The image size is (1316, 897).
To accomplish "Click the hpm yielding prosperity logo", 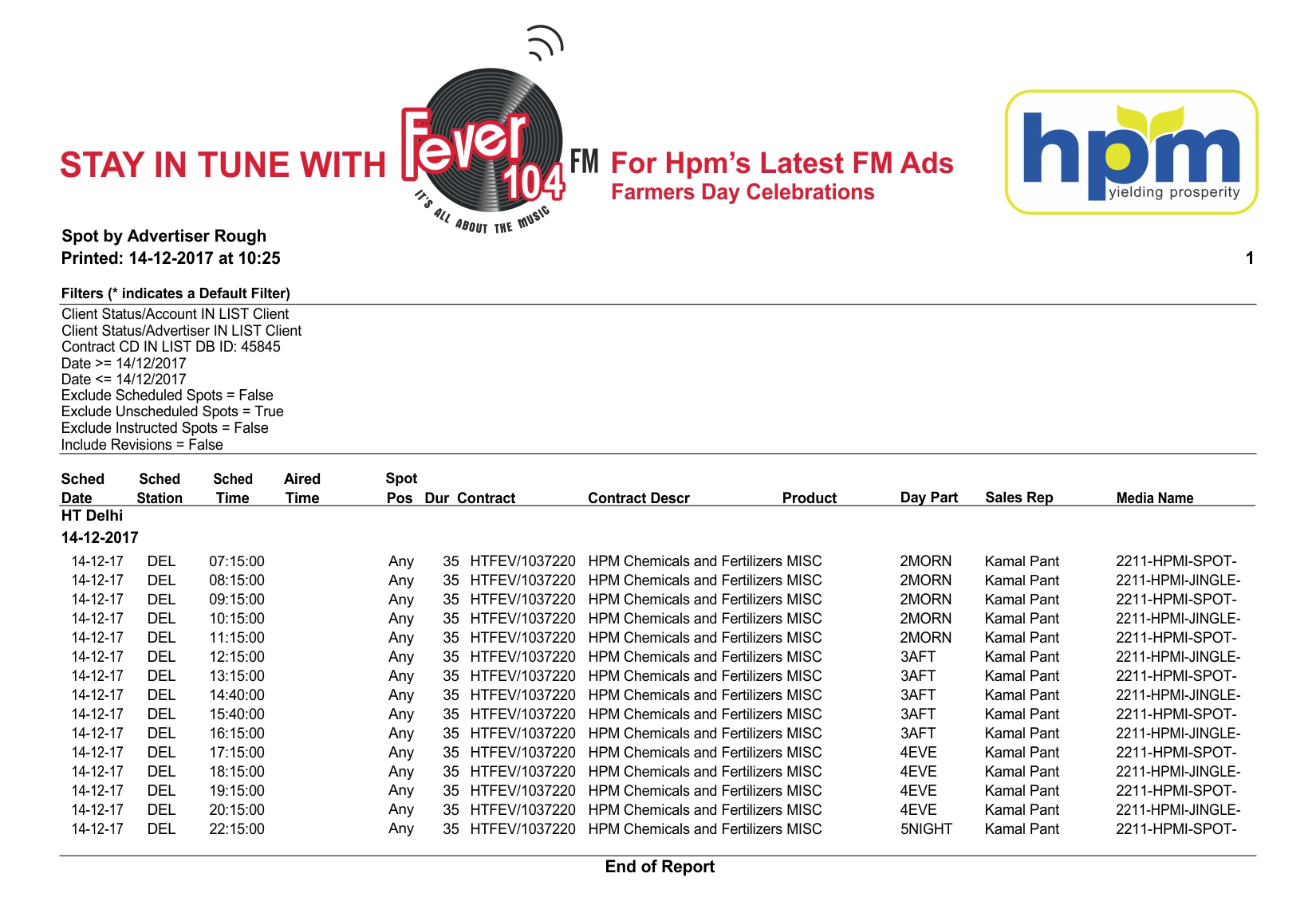I will 1131,152.
